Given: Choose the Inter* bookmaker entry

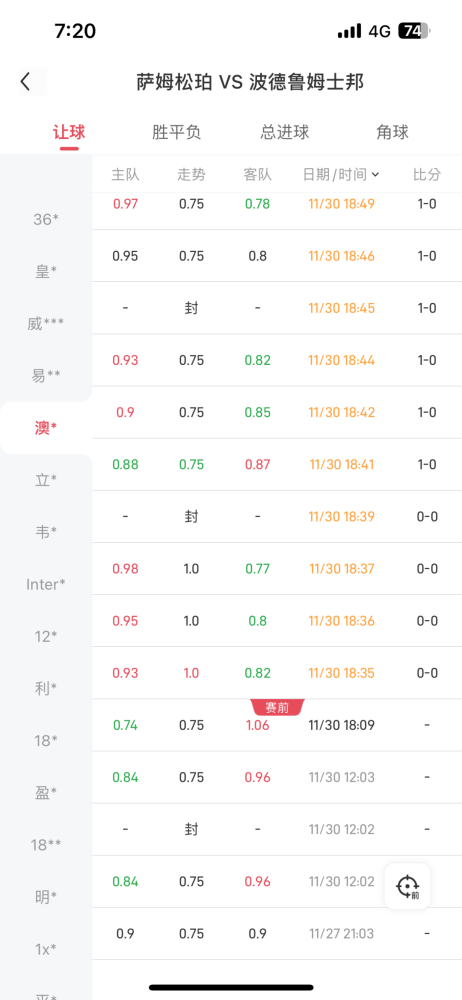Looking at the screenshot, I should [x=46, y=584].
